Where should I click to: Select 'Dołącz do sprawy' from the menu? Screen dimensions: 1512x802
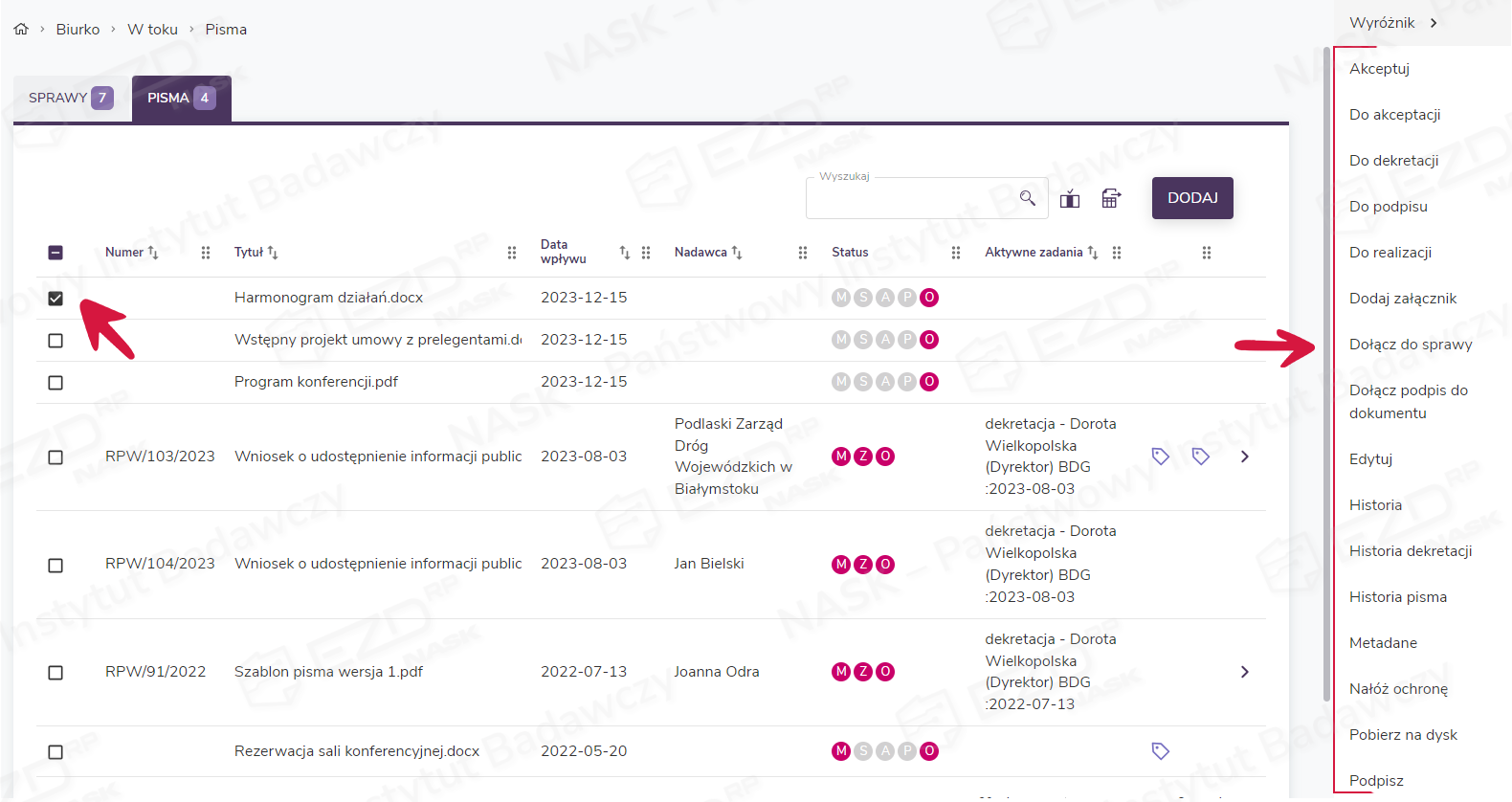(1410, 345)
